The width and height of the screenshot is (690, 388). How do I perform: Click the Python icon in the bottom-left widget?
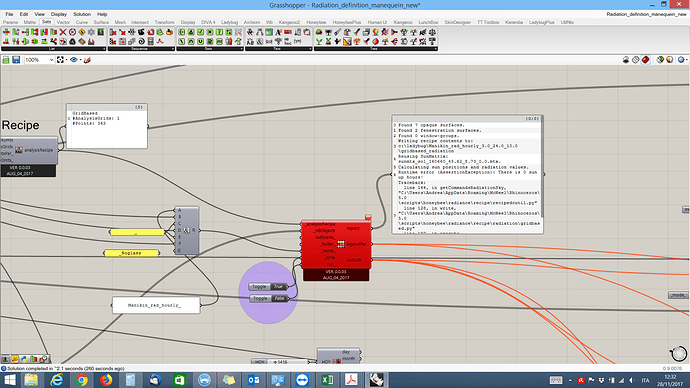click(24, 359)
